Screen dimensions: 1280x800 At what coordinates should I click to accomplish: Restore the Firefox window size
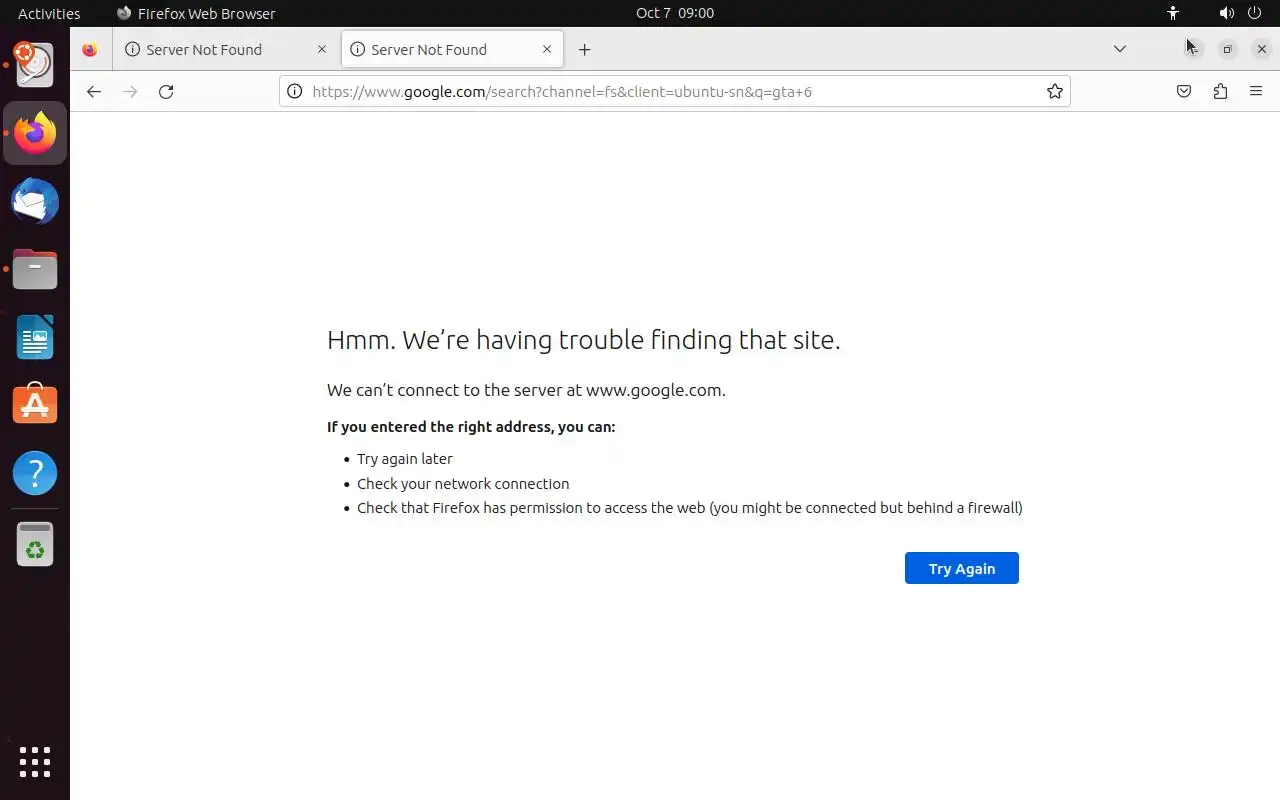1227,49
